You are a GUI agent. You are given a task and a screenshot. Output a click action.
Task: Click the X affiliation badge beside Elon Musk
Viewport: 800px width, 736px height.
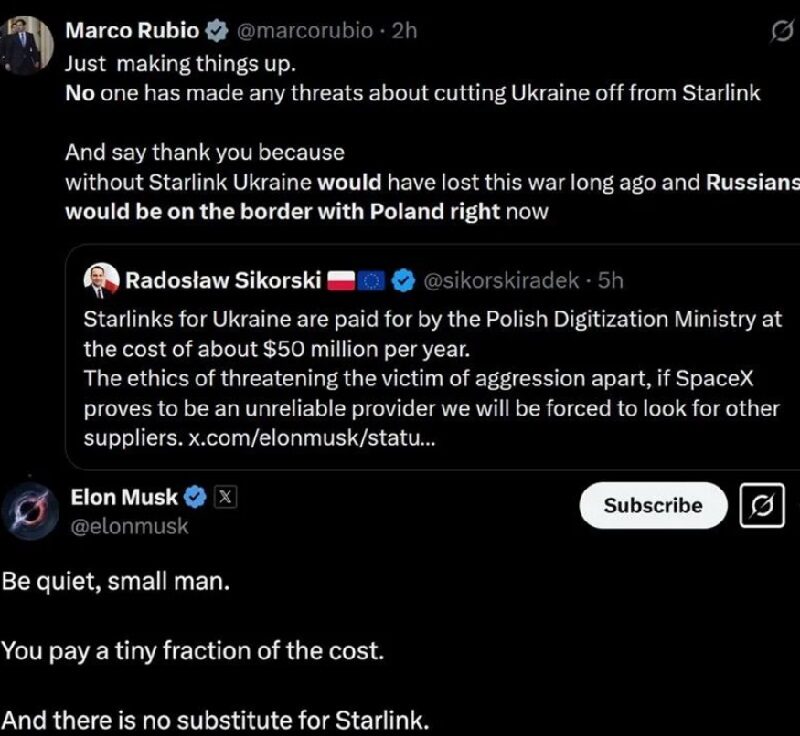(x=224, y=497)
